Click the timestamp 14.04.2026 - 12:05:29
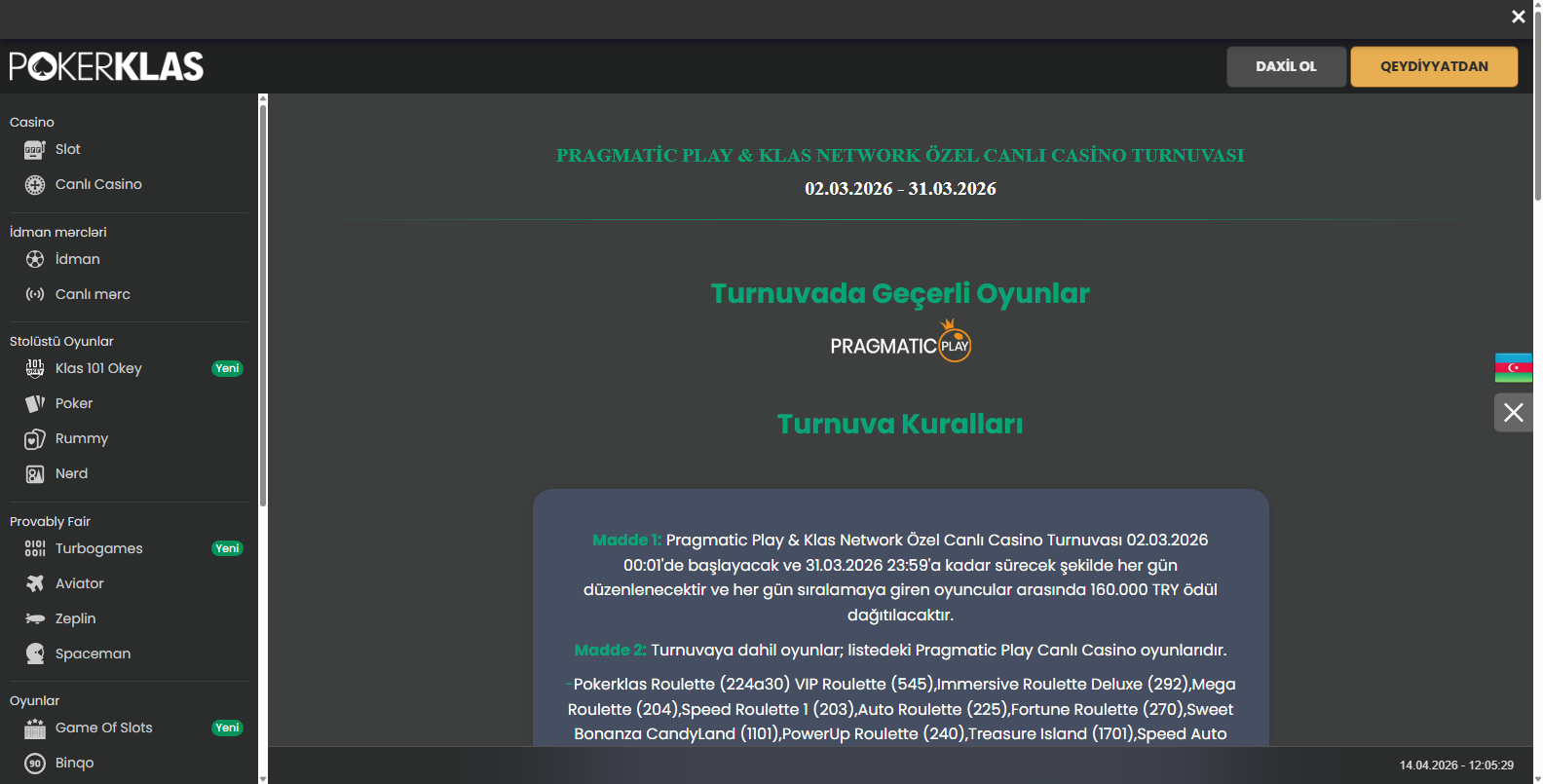Image resolution: width=1543 pixels, height=784 pixels. pyautogui.click(x=1456, y=765)
